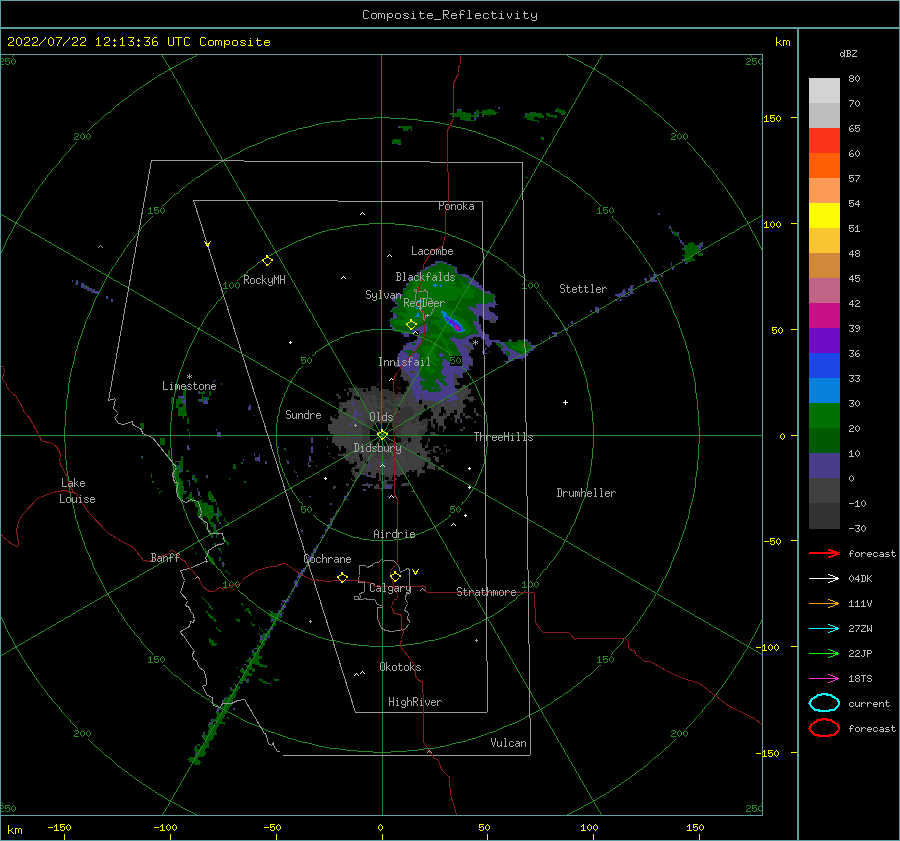Viewport: 900px width, 841px height.
Task: Click the yellow diamond marker above Calgary label
Action: 395,576
